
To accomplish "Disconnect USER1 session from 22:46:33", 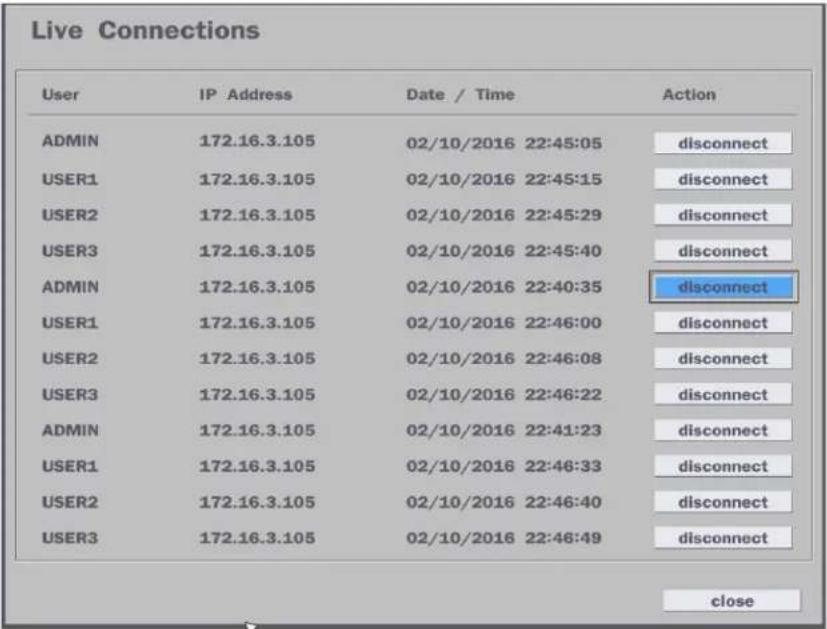I will tap(723, 466).
